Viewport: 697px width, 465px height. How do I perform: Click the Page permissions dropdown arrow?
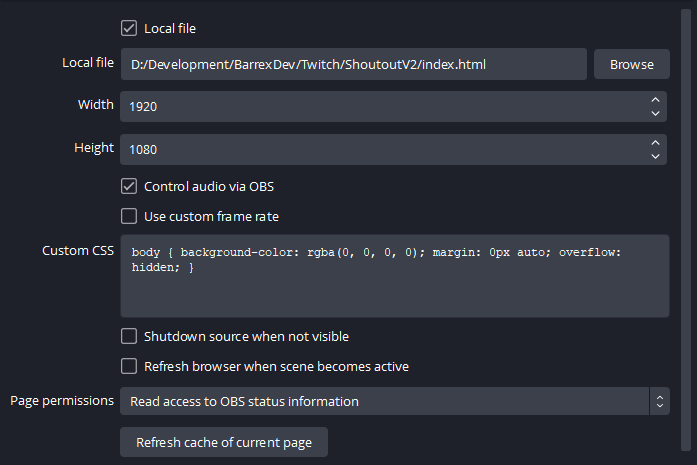(x=659, y=402)
